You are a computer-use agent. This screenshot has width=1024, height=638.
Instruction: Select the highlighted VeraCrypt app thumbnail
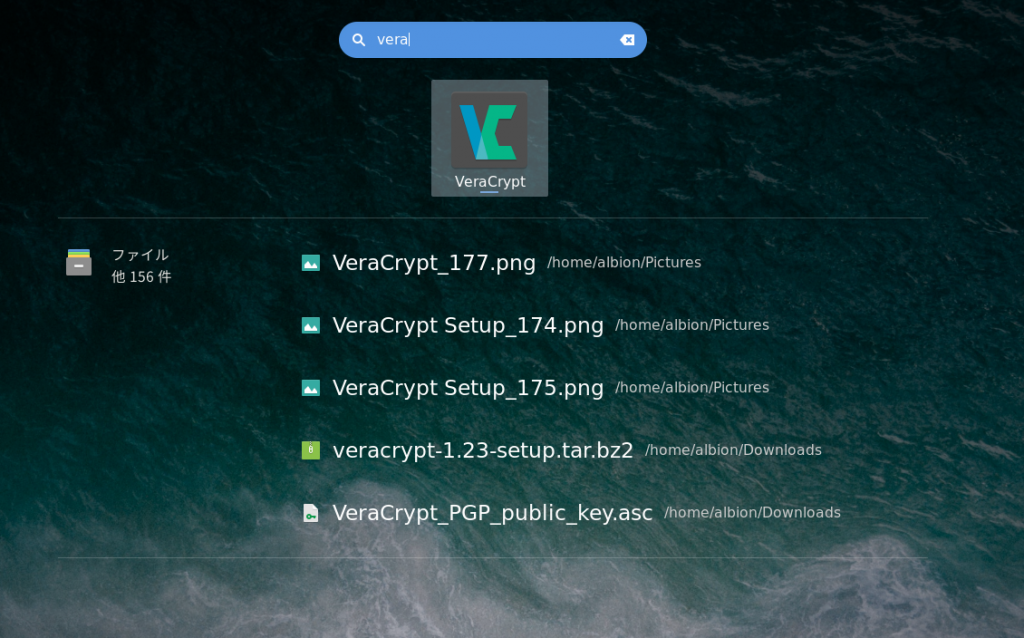pos(489,138)
